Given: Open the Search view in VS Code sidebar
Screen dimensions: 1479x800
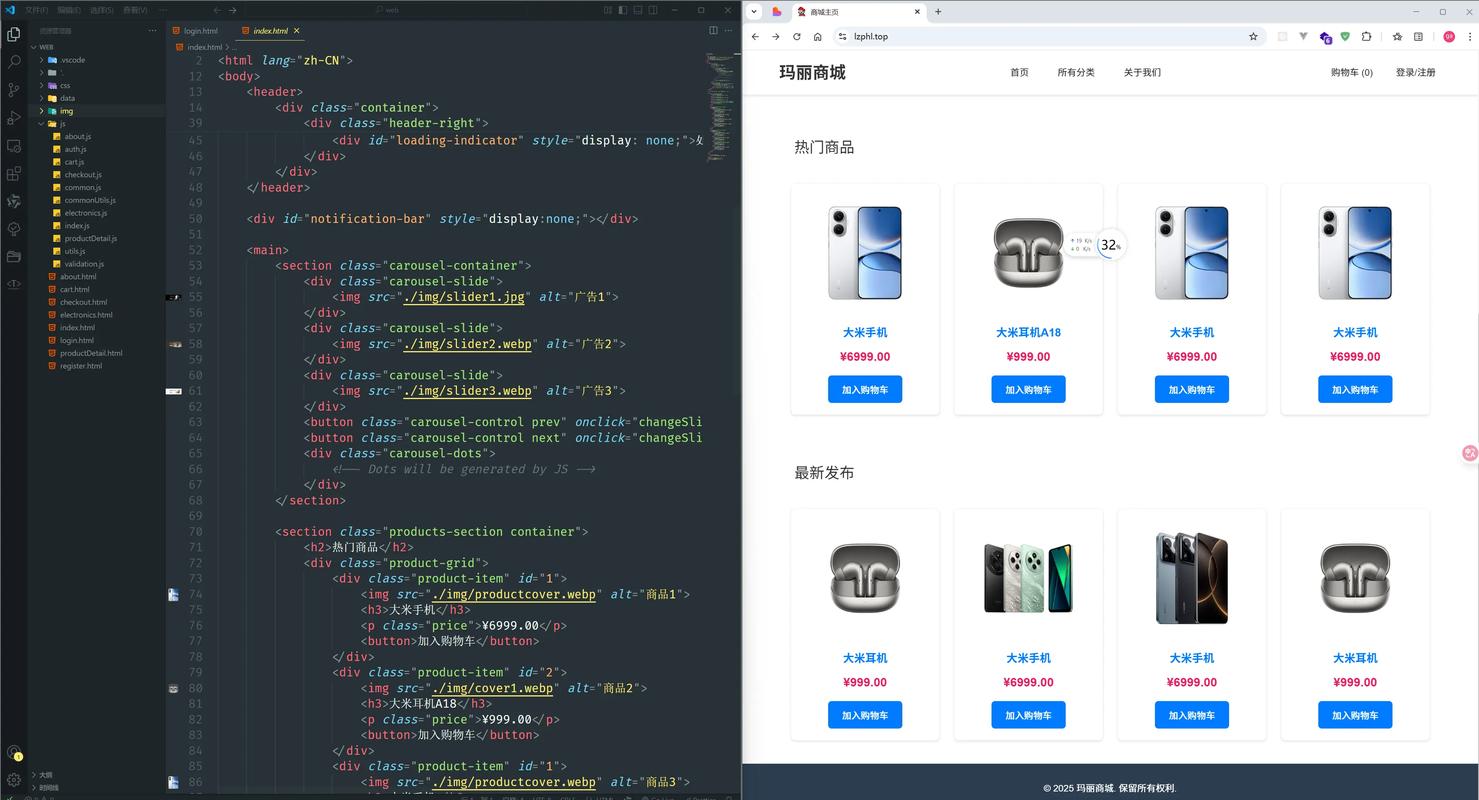Looking at the screenshot, I should tap(13, 61).
